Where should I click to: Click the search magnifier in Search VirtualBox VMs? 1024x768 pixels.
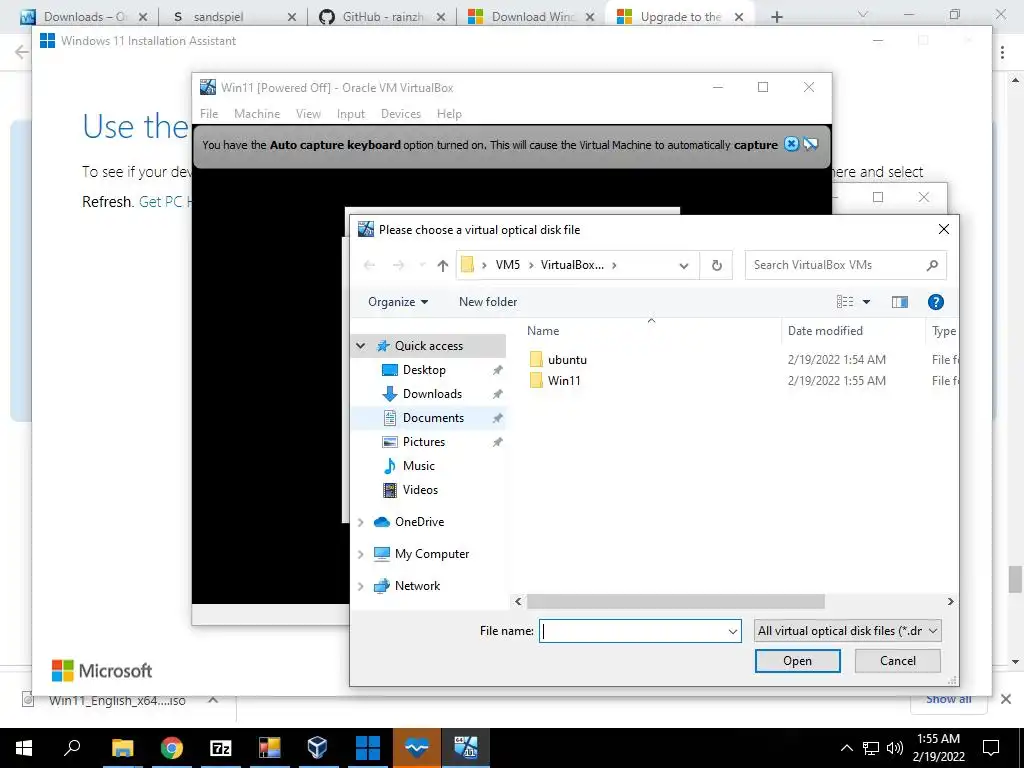pyautogui.click(x=932, y=265)
